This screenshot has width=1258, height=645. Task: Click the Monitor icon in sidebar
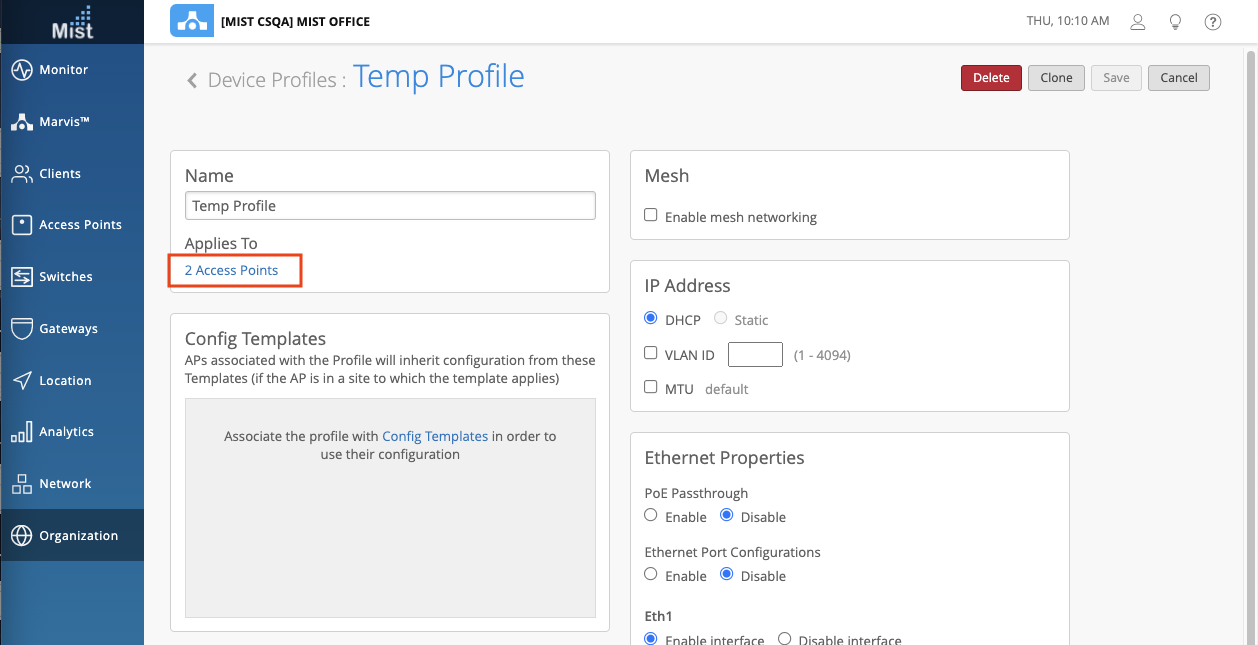point(22,70)
